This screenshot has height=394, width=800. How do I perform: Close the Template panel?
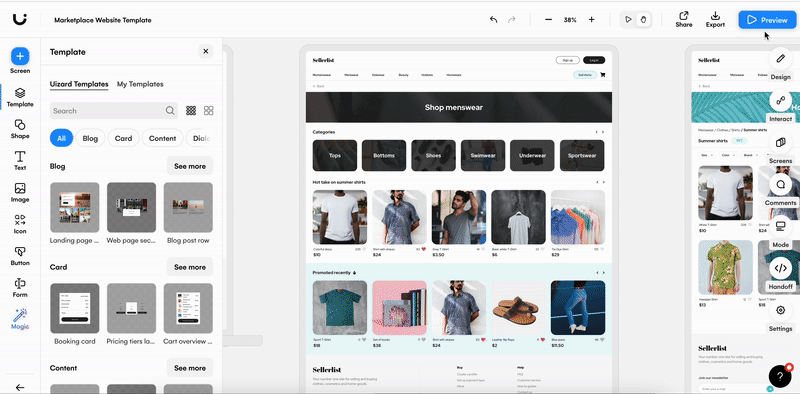tap(206, 51)
